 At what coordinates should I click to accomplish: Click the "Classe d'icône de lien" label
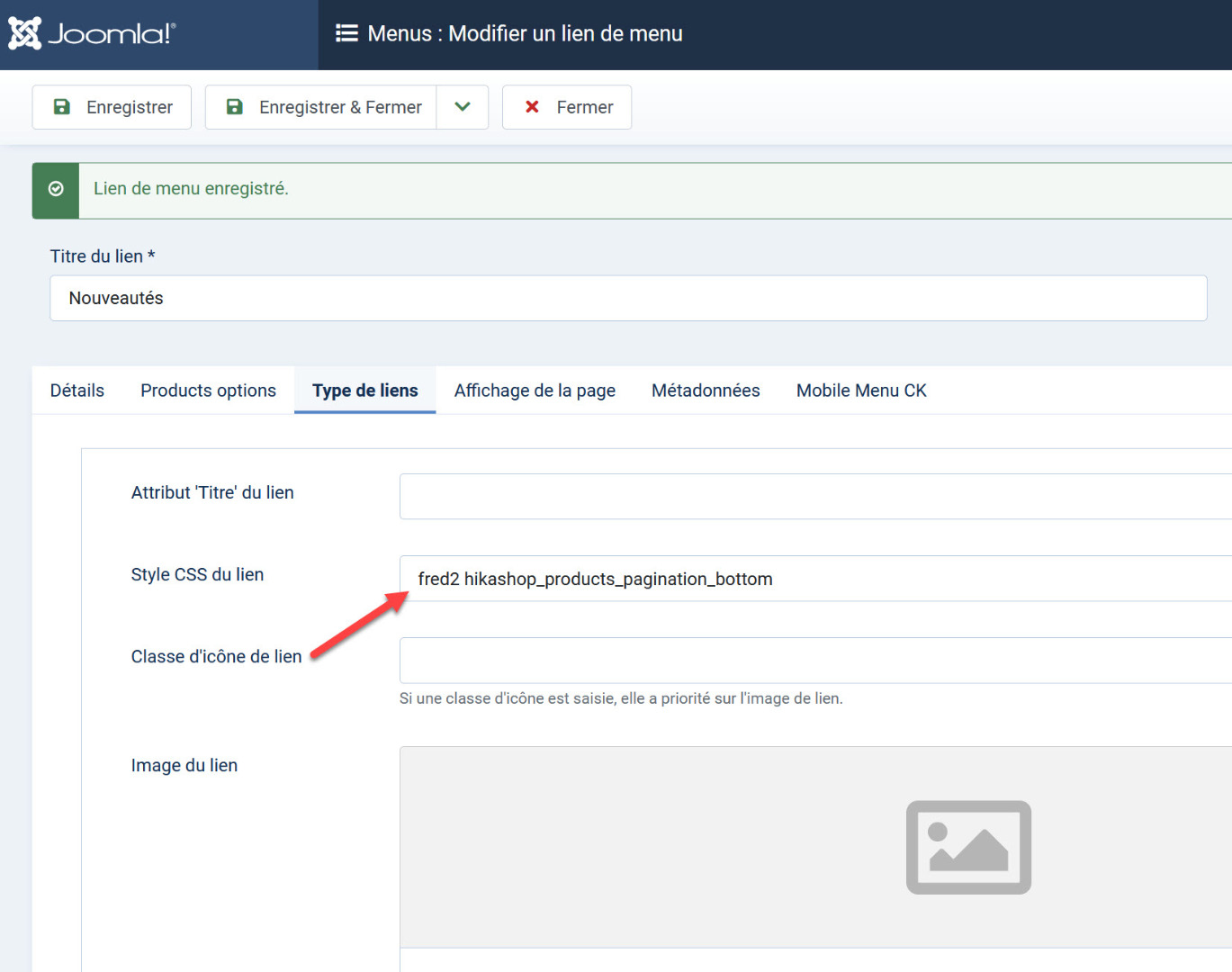[x=216, y=657]
